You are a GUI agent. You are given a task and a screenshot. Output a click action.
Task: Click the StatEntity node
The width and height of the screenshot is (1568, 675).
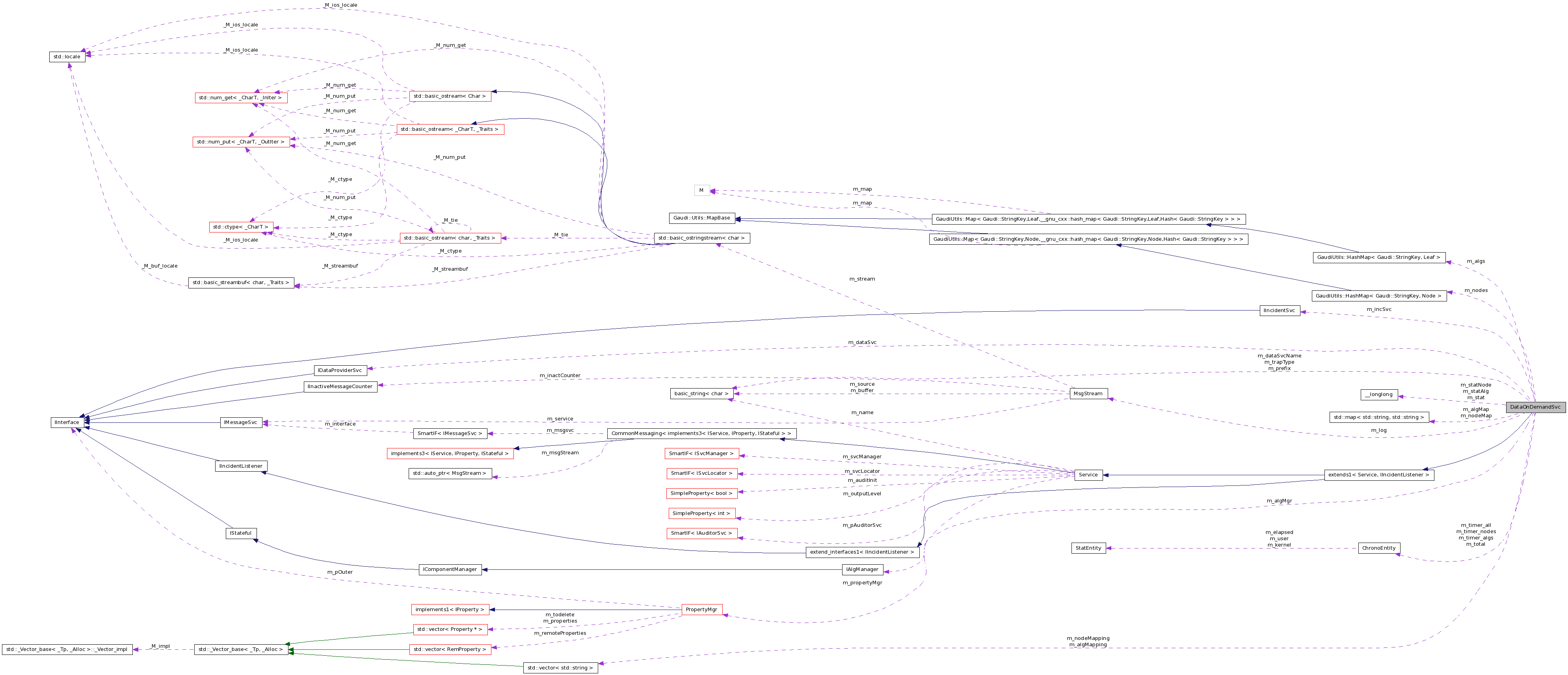pyautogui.click(x=1088, y=548)
